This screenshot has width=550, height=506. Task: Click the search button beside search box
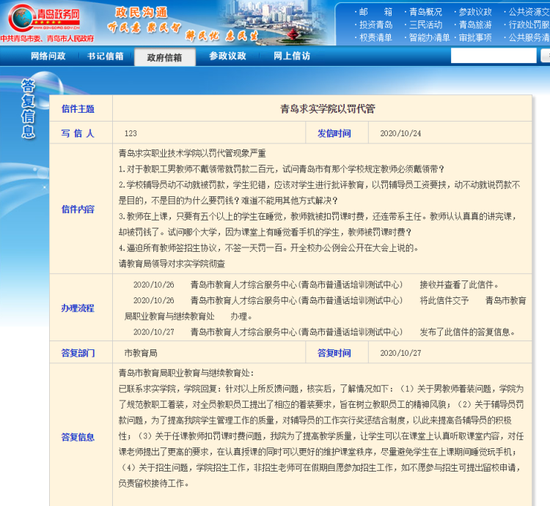[x=545, y=56]
